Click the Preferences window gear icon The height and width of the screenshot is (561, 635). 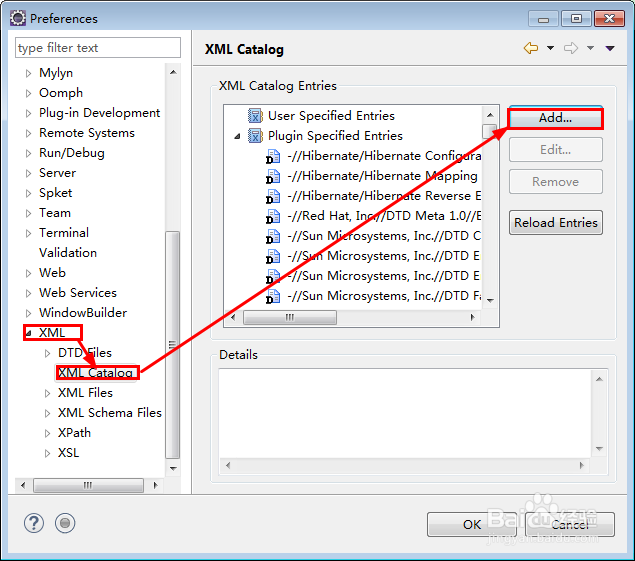[x=18, y=18]
